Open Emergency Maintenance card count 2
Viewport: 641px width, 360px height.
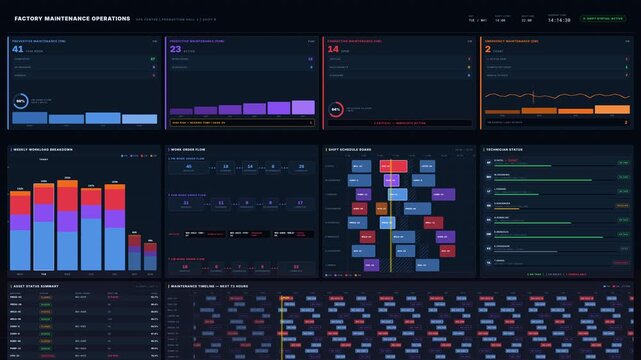coord(488,49)
